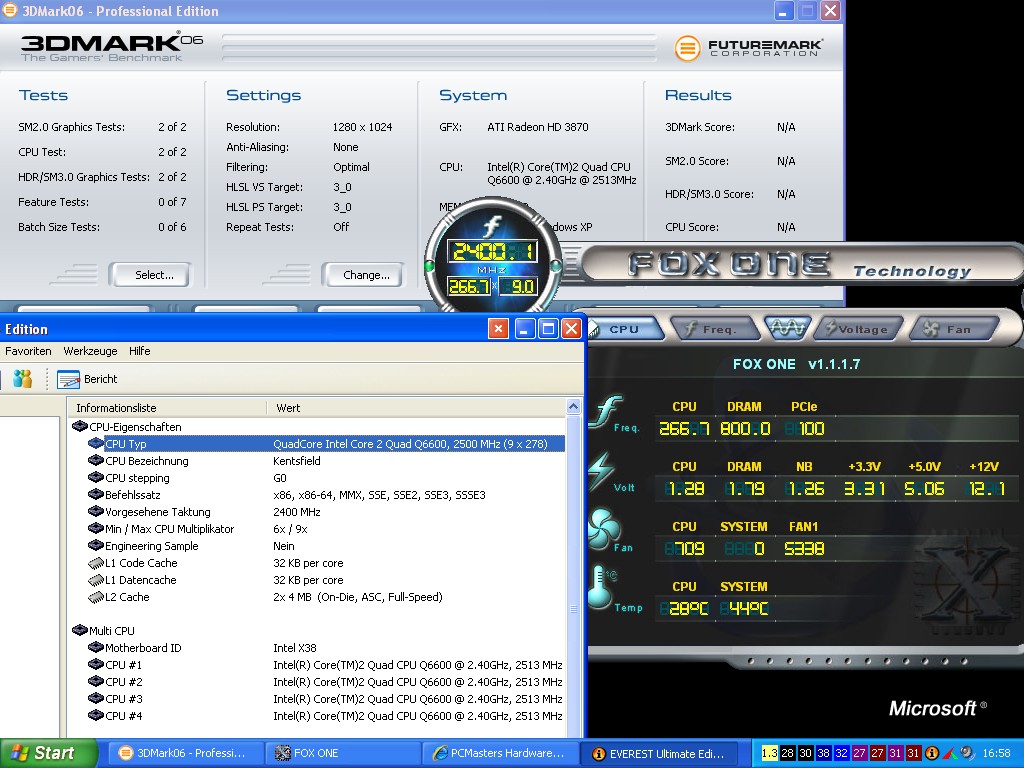The image size is (1024, 768).
Task: Select the Min / Max CPU Multiplikator row
Action: coord(325,528)
